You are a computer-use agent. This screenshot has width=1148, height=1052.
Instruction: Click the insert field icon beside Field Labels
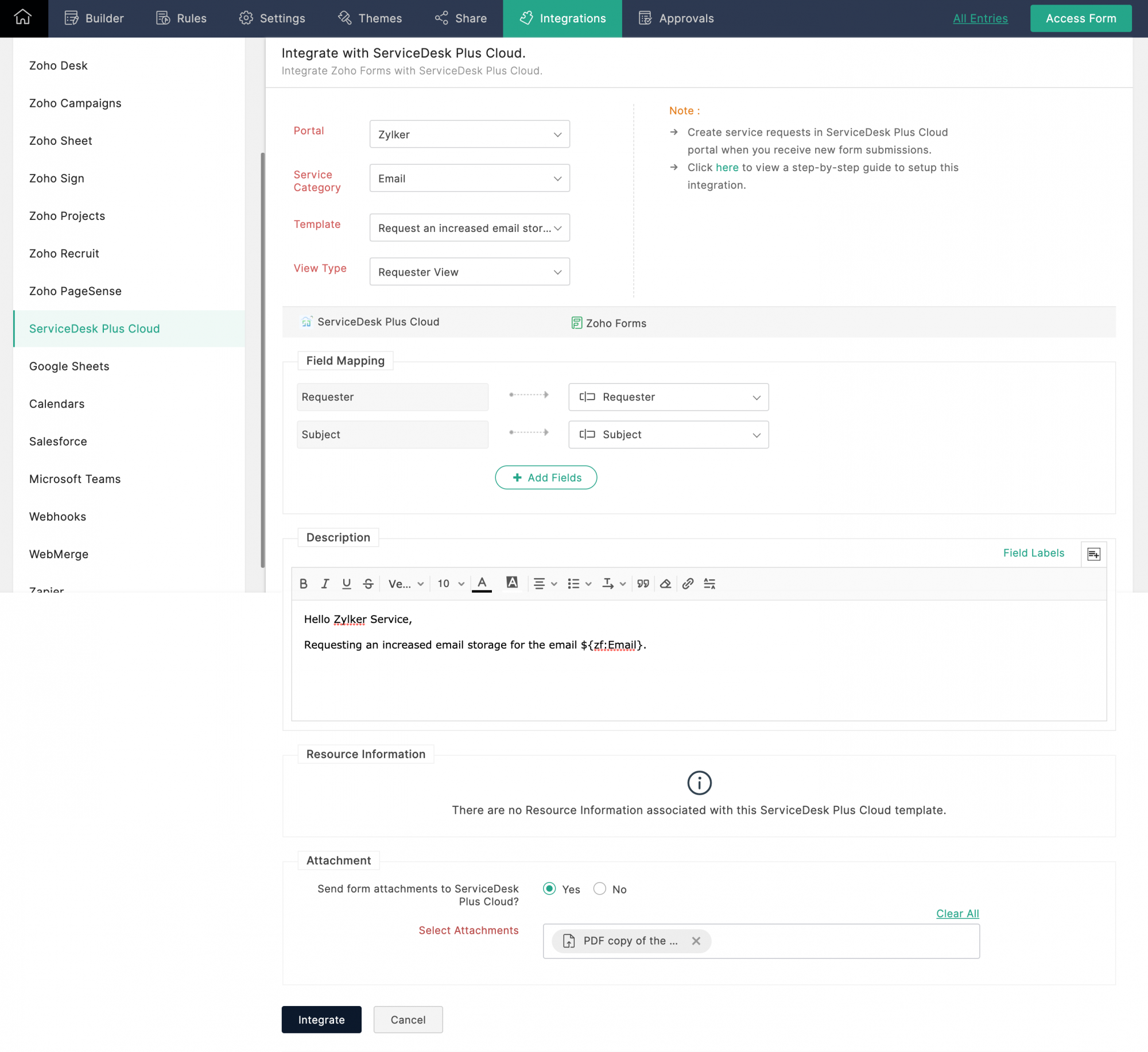1094,554
